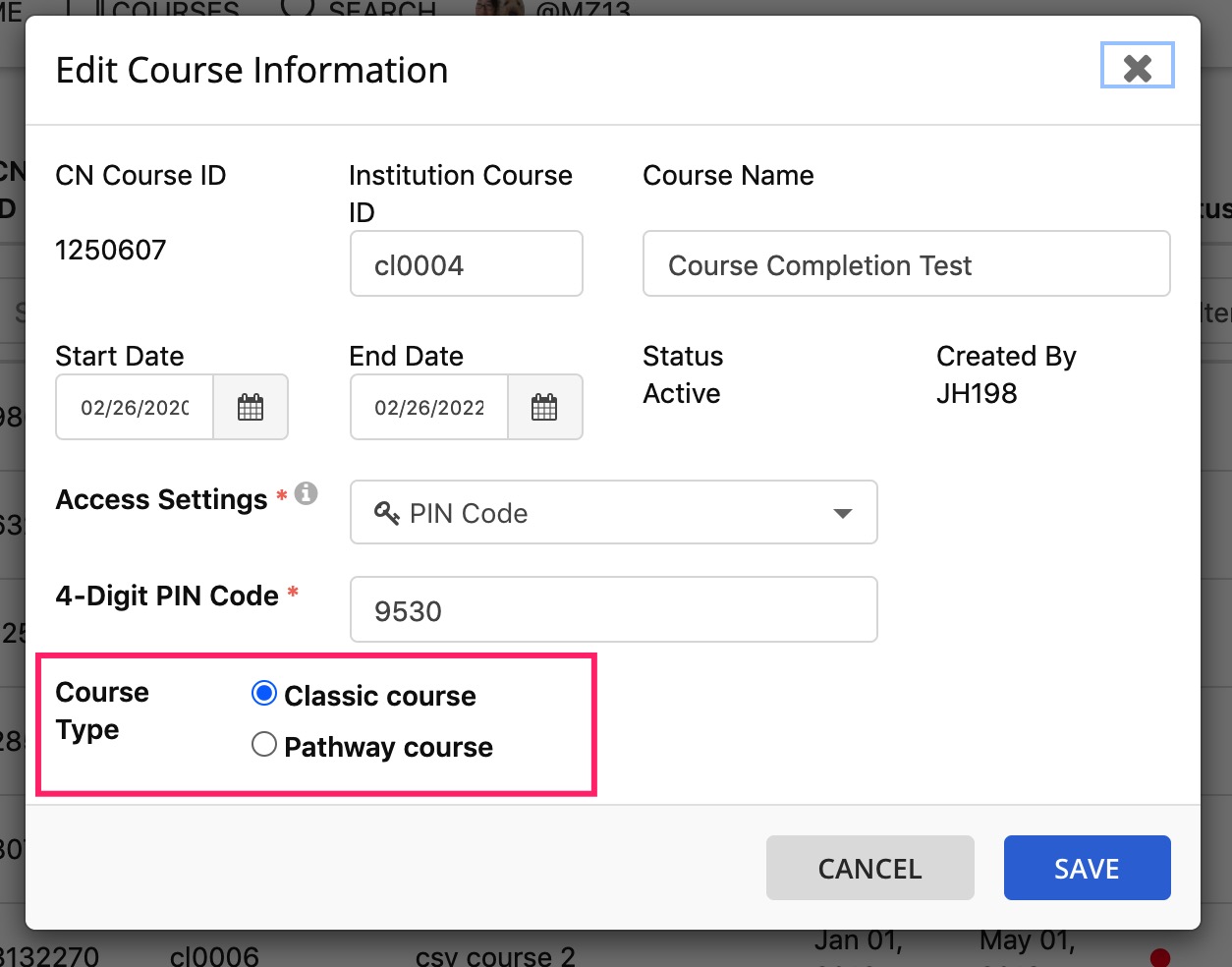1232x967 pixels.
Task: Close the Edit Course Information dialog
Action: [x=1137, y=66]
